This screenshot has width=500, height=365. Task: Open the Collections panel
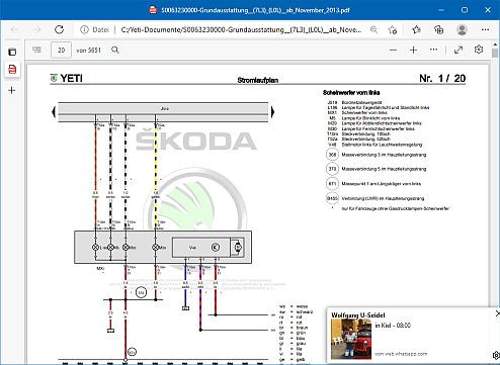point(439,30)
